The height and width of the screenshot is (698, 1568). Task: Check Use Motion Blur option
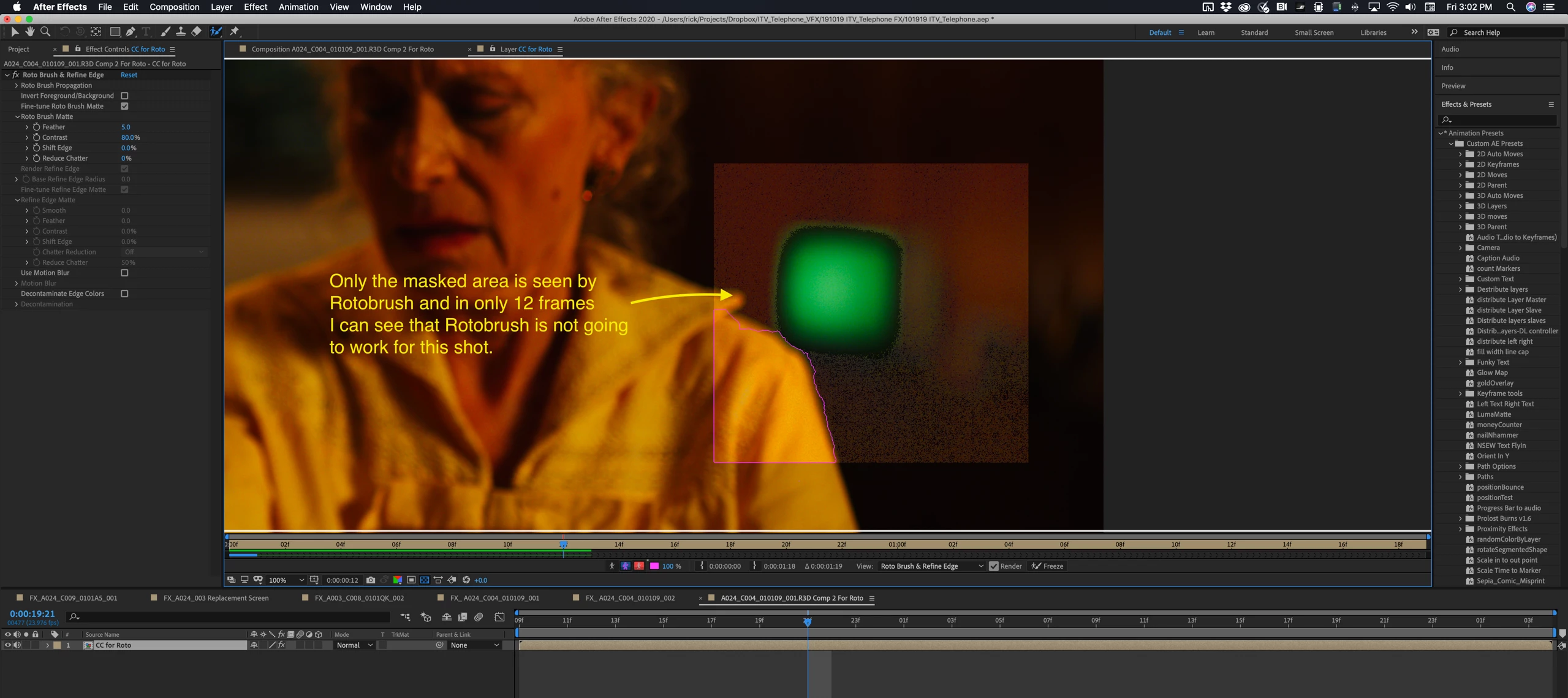click(x=124, y=273)
